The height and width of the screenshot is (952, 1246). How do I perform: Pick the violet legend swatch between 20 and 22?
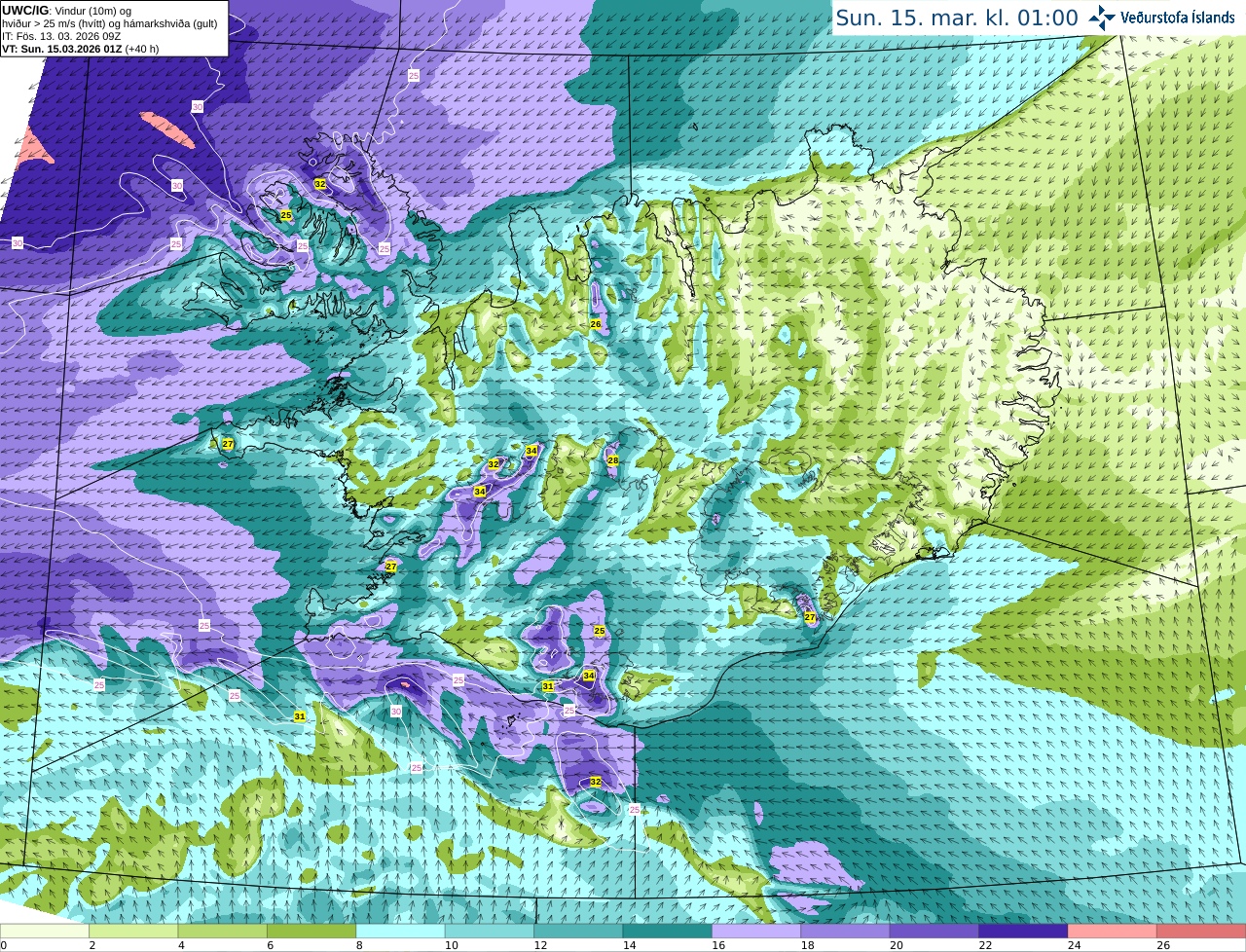pyautogui.click(x=934, y=932)
